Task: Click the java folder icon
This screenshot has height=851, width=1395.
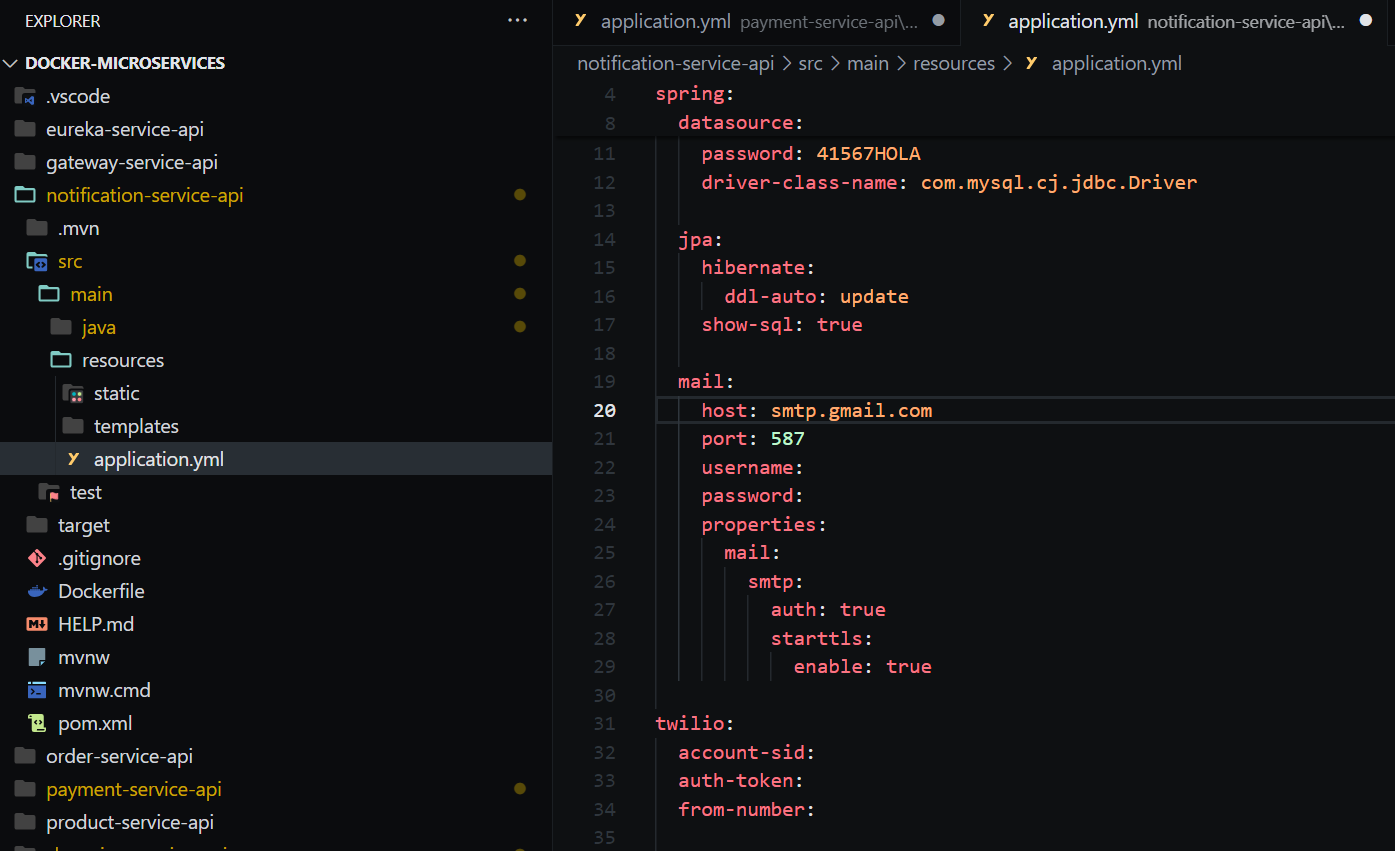Action: [62, 327]
